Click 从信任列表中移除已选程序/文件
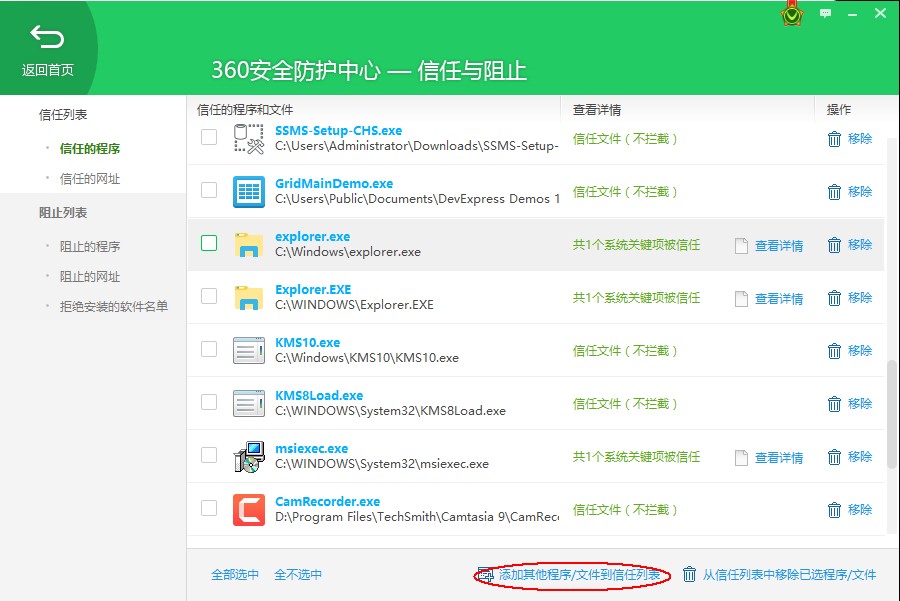 tap(789, 575)
